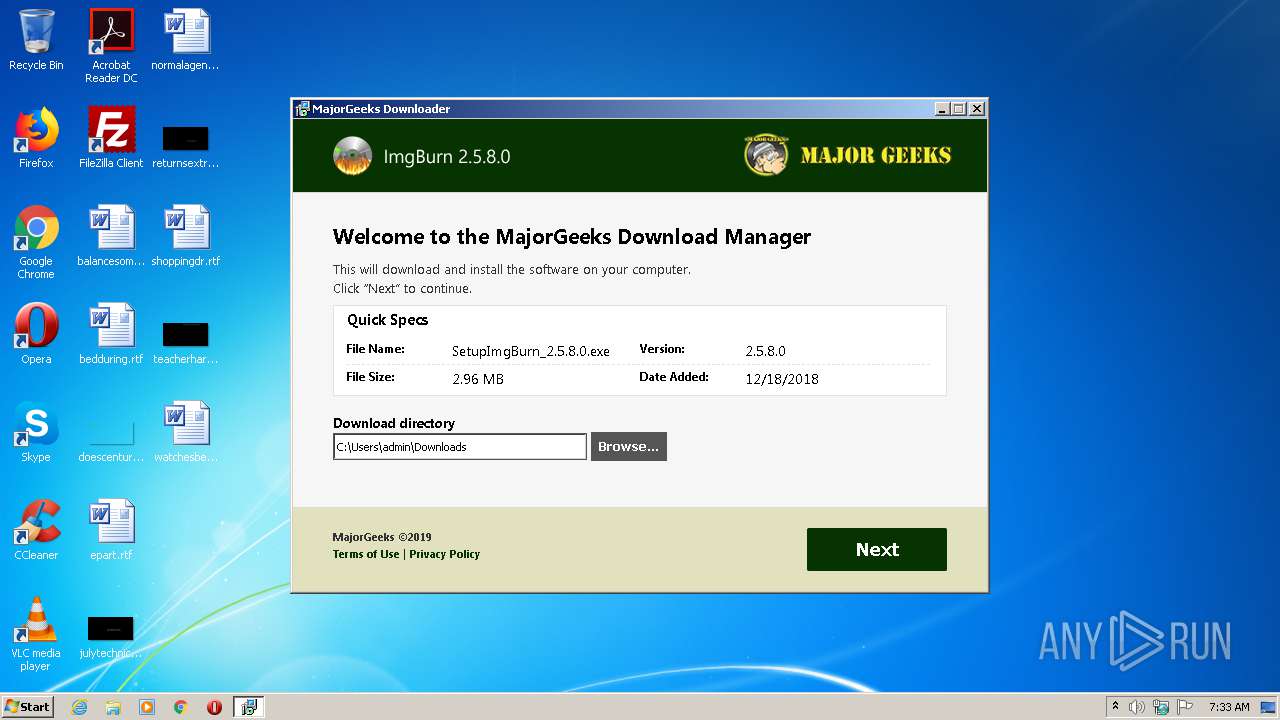Image resolution: width=1280 pixels, height=720 pixels.
Task: Click the Quick Specs heading
Action: tap(388, 320)
